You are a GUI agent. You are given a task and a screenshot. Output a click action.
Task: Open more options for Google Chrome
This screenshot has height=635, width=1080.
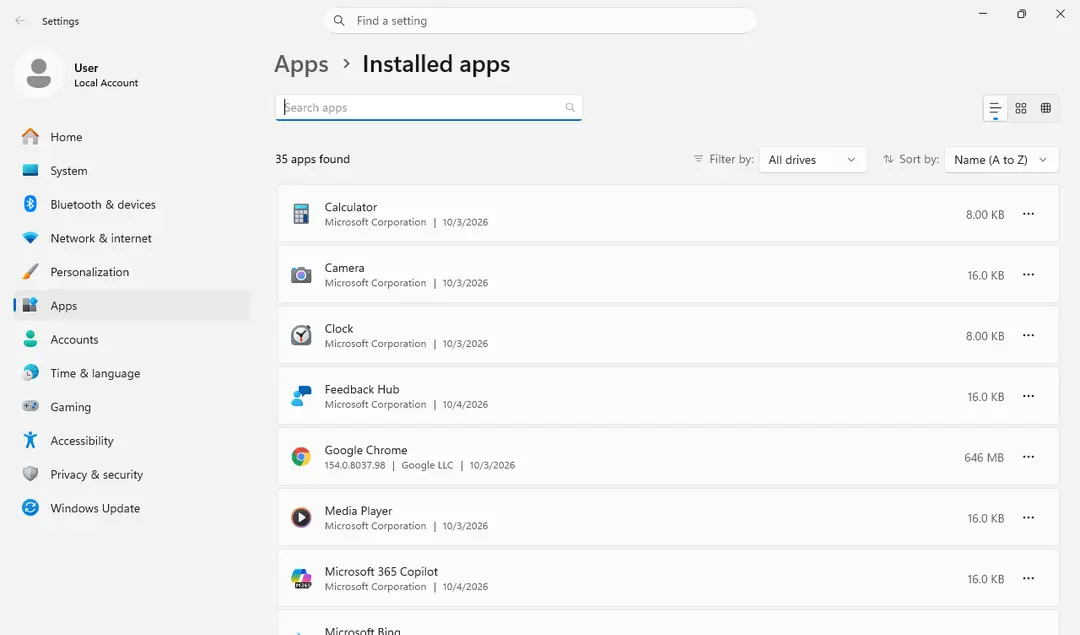[1028, 457]
